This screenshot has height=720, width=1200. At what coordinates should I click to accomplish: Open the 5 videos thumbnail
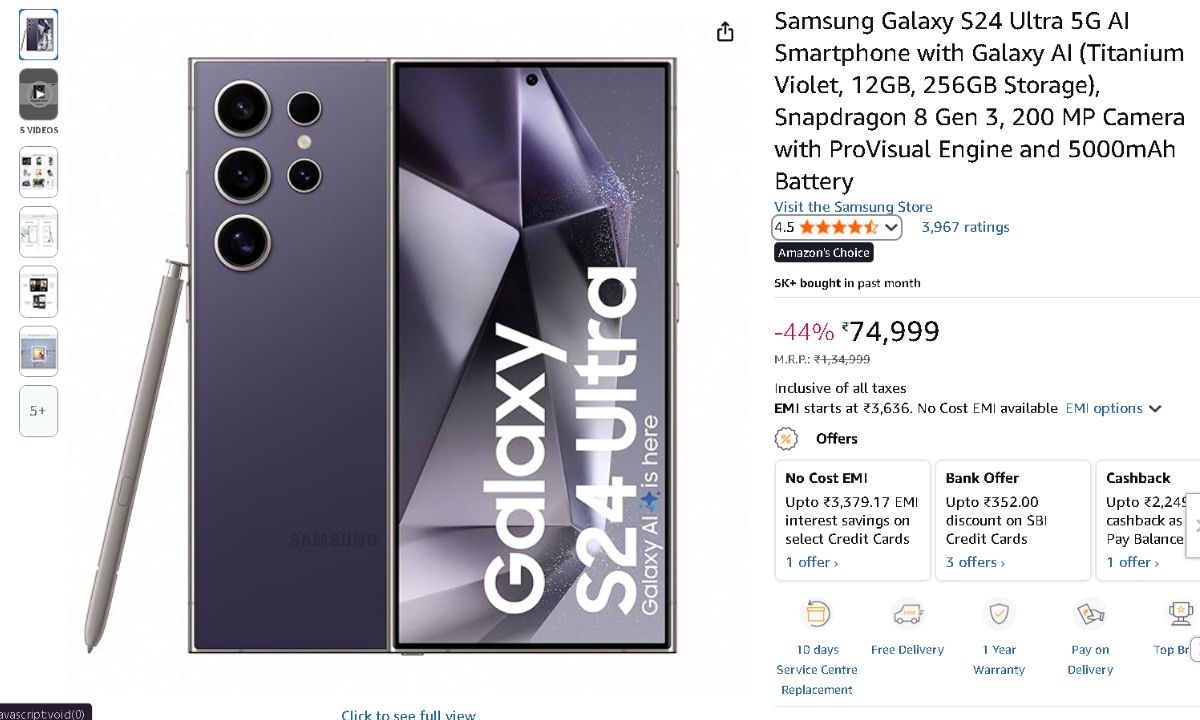click(39, 95)
